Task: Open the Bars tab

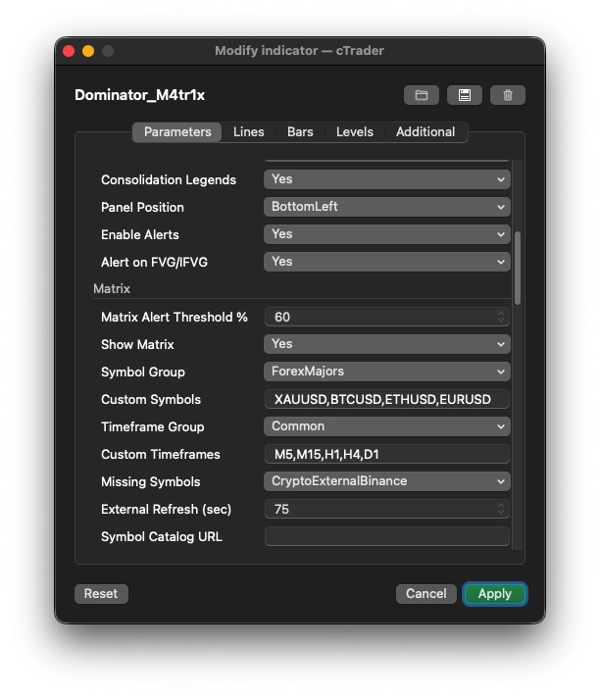Action: point(300,132)
